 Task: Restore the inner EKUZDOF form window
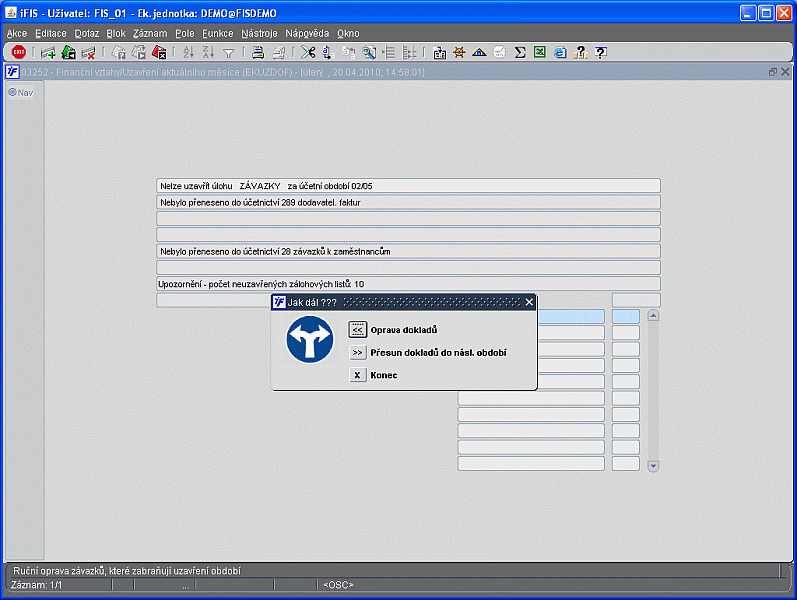tap(773, 72)
